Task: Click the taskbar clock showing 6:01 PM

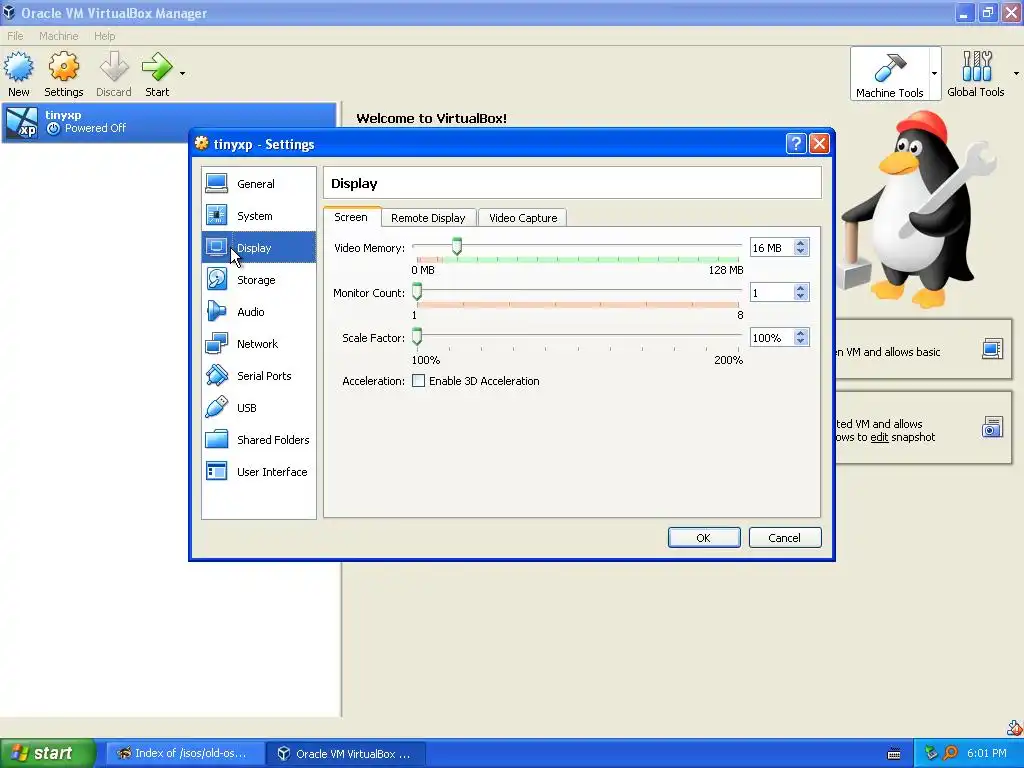Action: coord(987,753)
